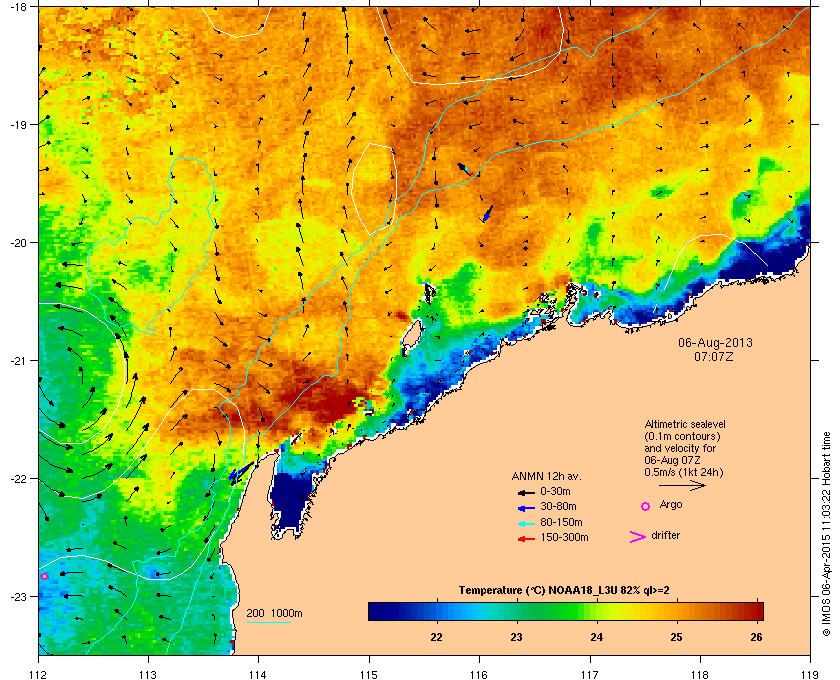This screenshot has width=840, height=680.
Task: Click the longitude axis label '115'
Action: click(x=369, y=674)
